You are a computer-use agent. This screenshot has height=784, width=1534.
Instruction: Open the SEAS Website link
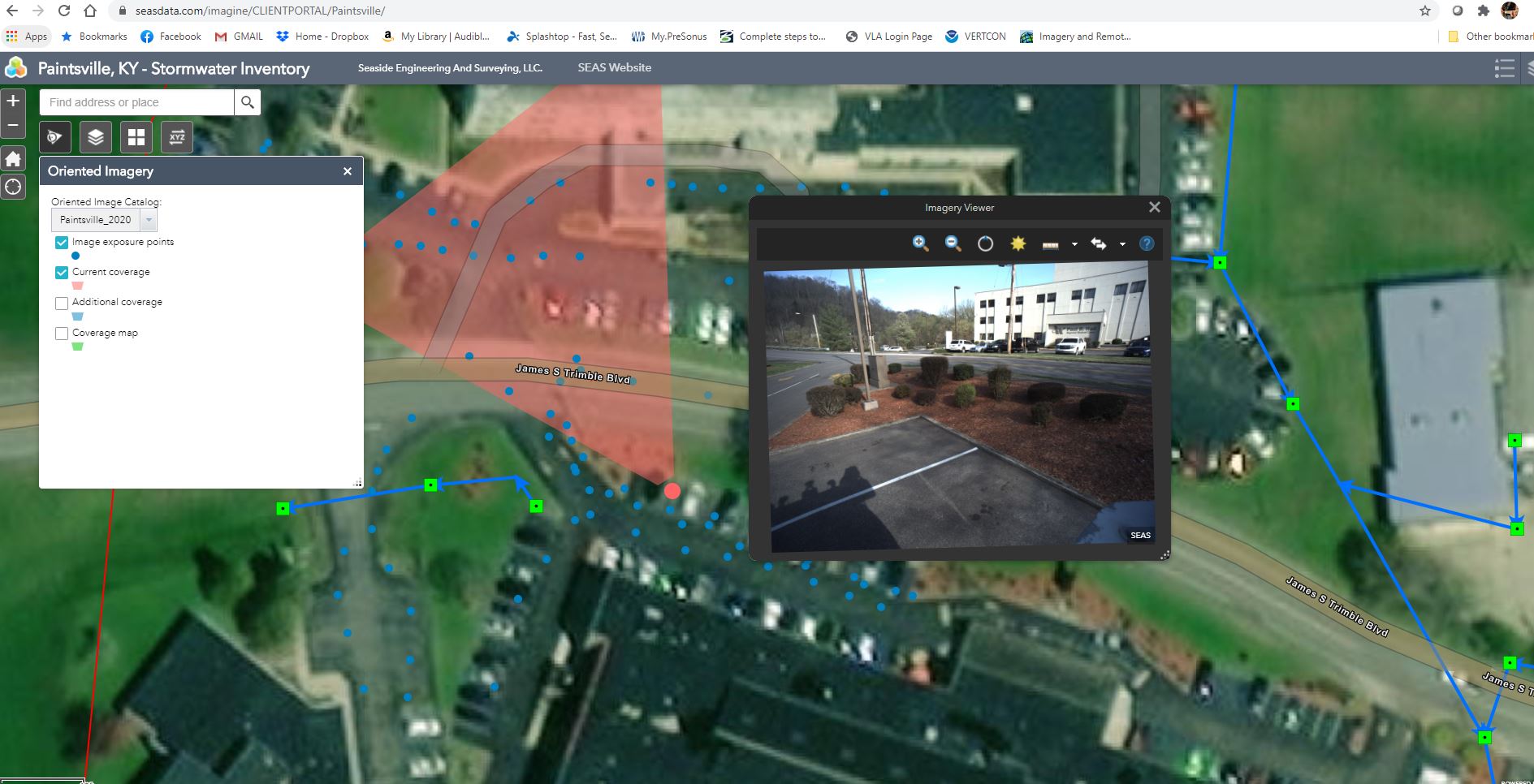coord(615,68)
